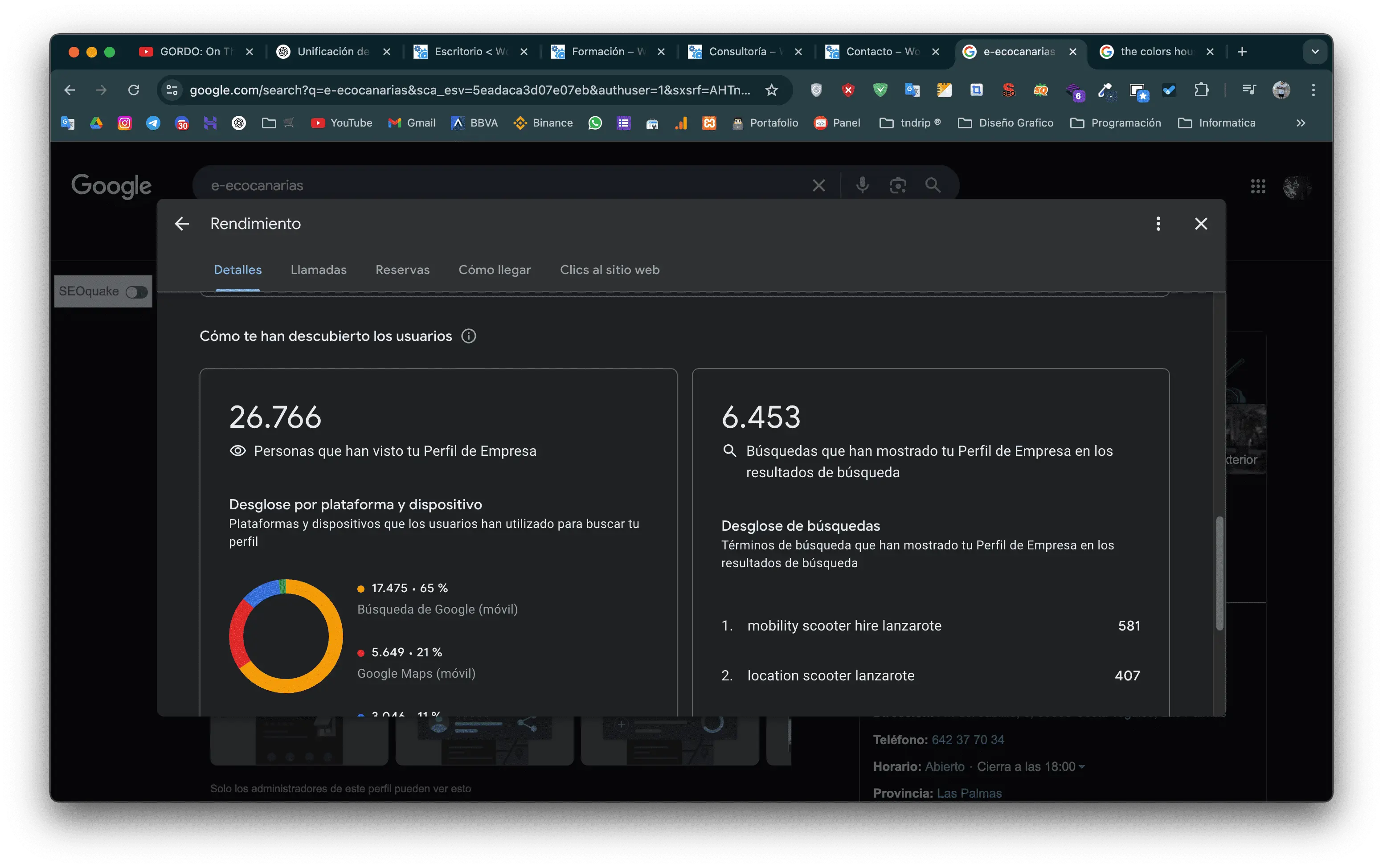Click the platform breakdown donut chart
The width and height of the screenshot is (1383, 868).
(286, 636)
